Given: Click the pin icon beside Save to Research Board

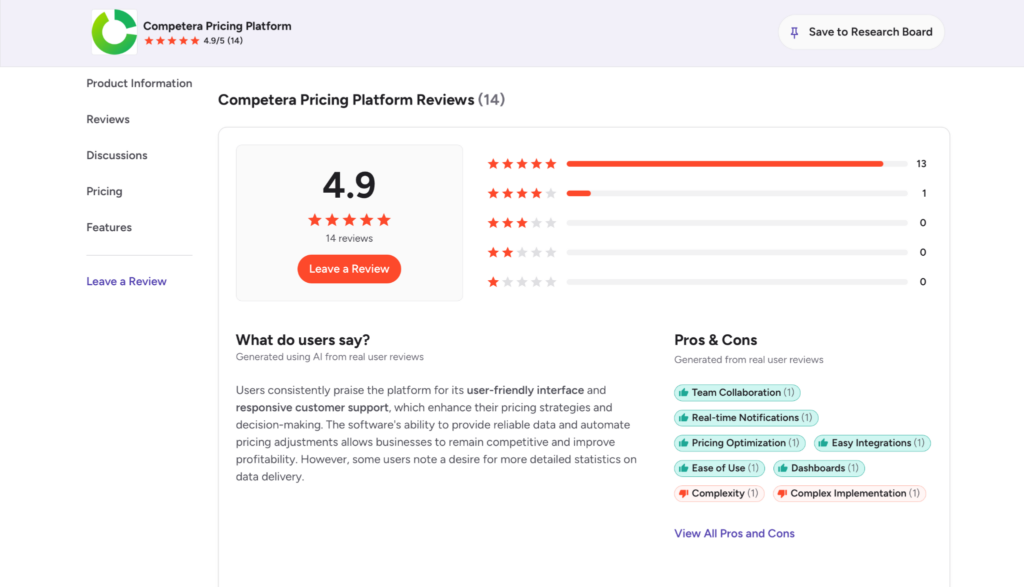Looking at the screenshot, I should (794, 32).
